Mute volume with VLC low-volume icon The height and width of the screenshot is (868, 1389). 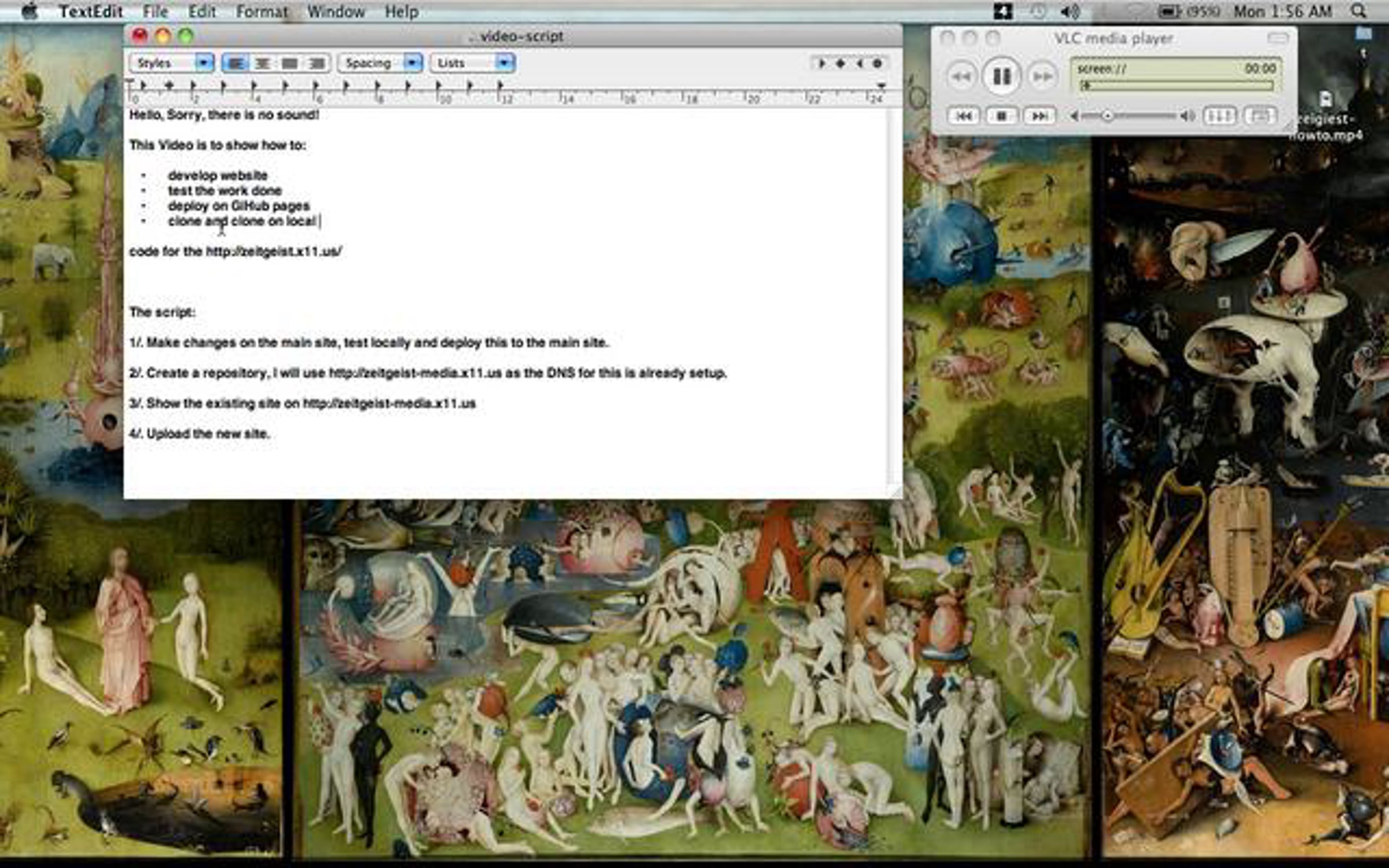coord(1074,116)
